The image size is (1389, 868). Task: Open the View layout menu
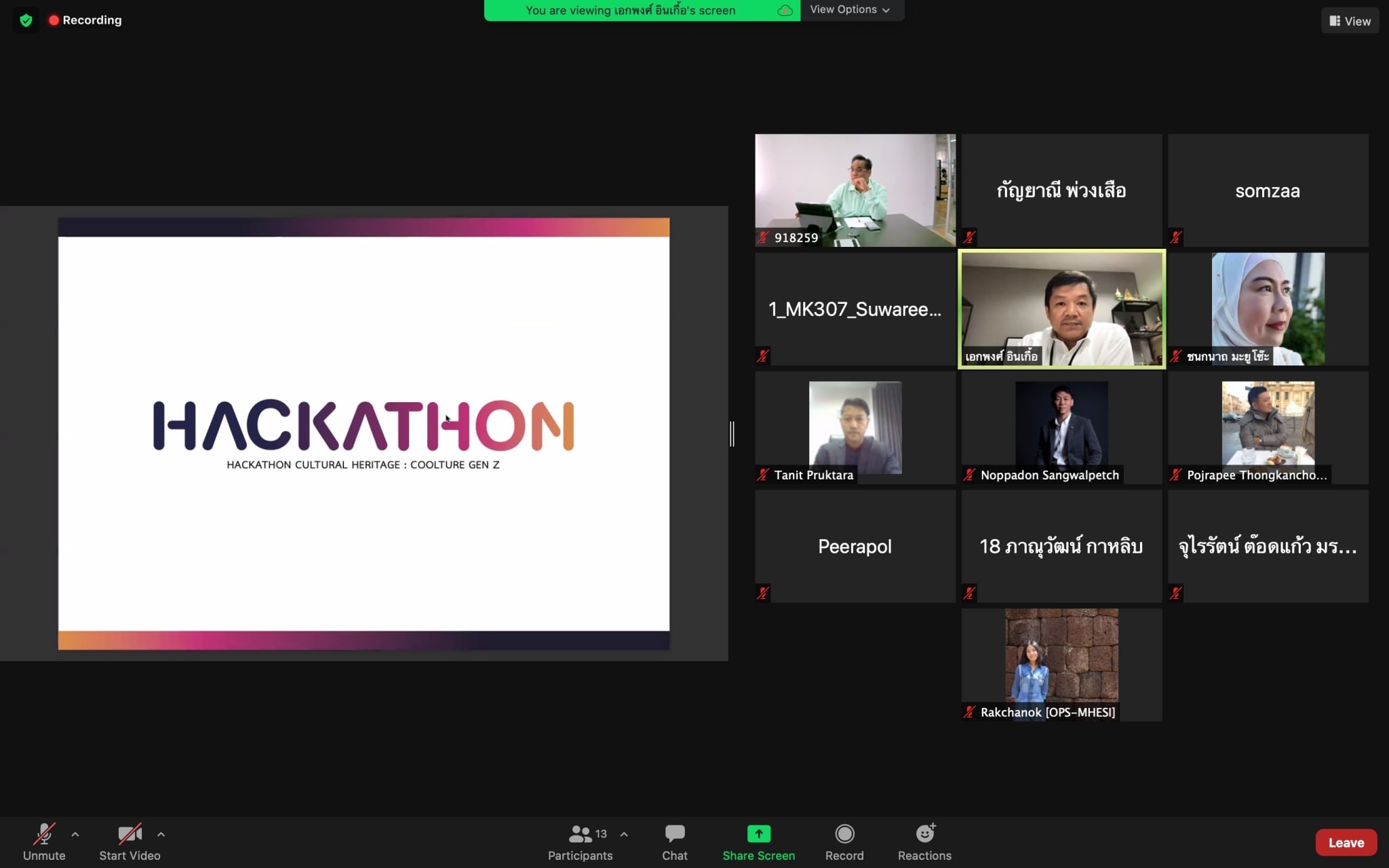point(1350,21)
